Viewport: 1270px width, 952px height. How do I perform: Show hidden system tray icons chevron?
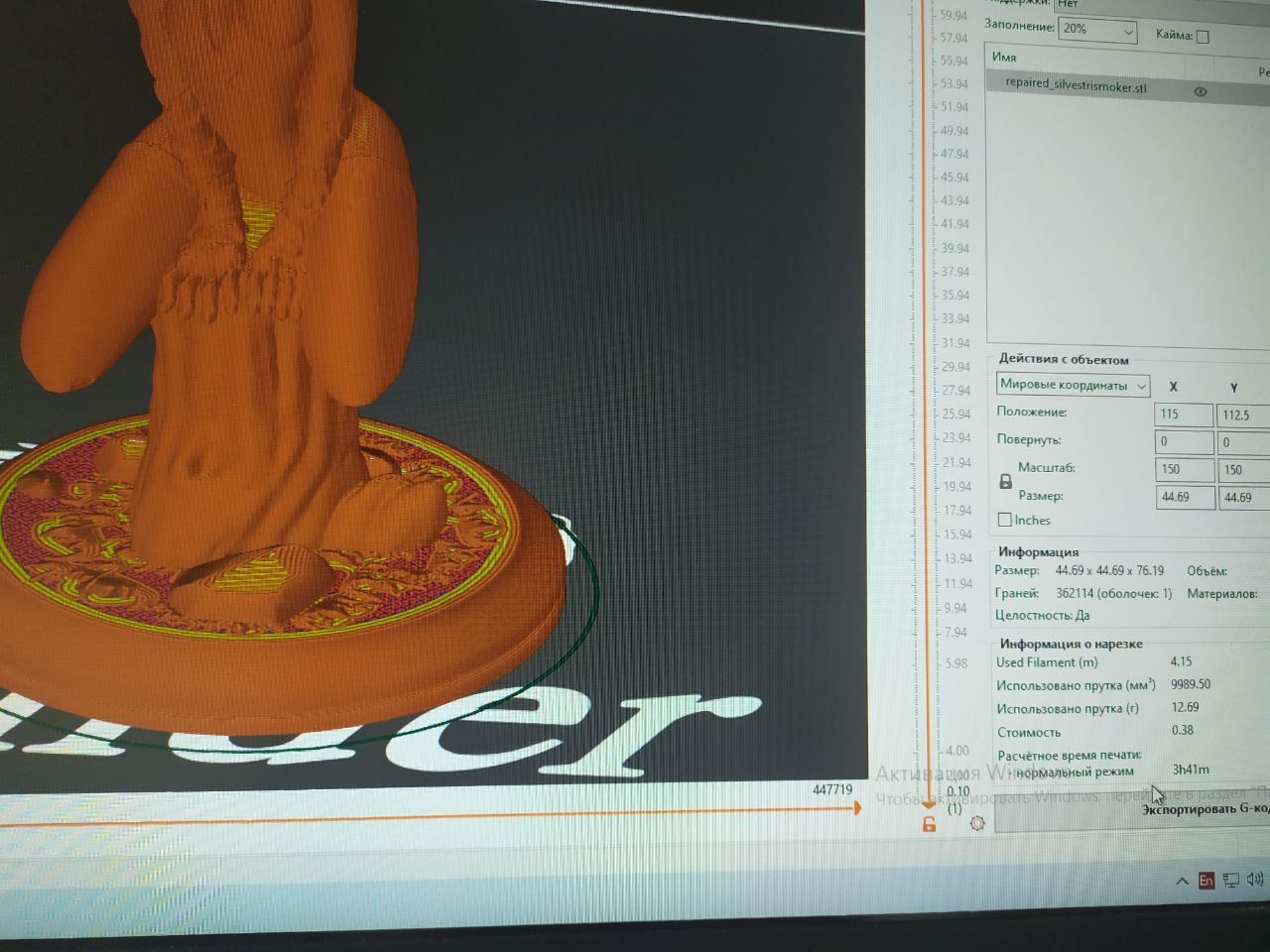point(1182,881)
